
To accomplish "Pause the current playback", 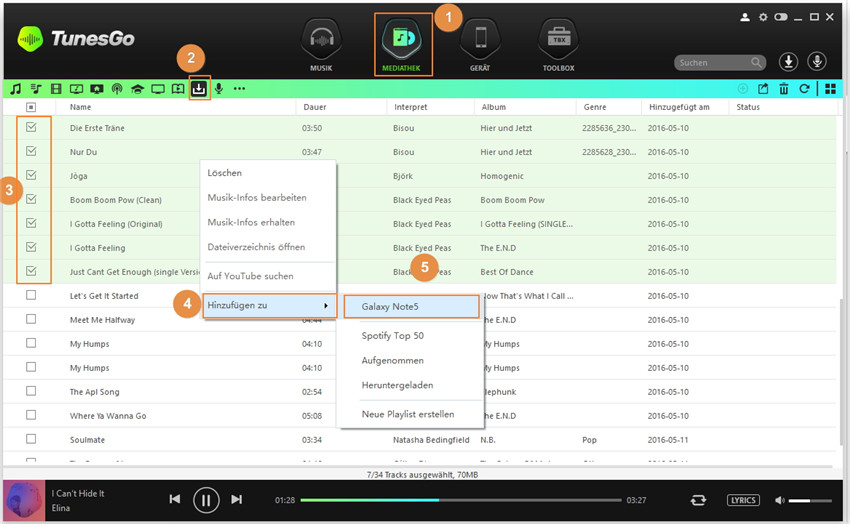I will tap(206, 500).
